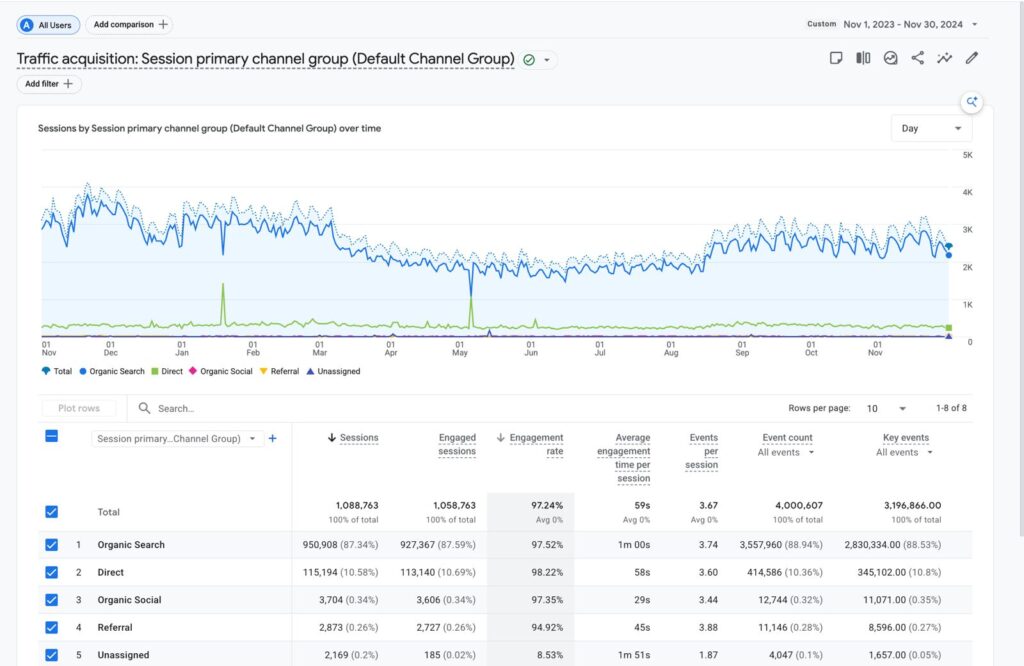This screenshot has height=666, width=1024.
Task: Open the annotations note icon
Action: 836,58
